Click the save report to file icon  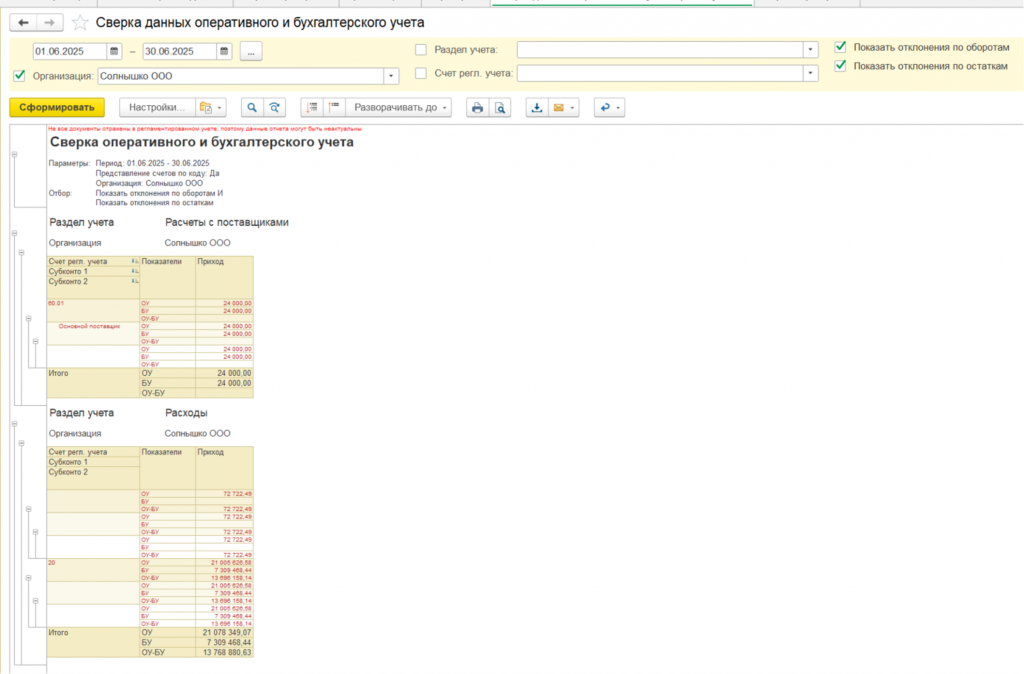[537, 108]
